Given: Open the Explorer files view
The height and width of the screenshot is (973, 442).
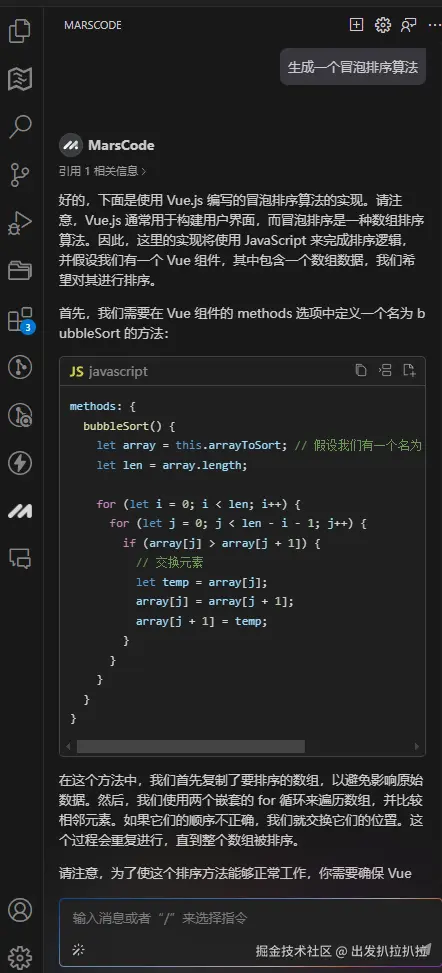Looking at the screenshot, I should point(20,31).
